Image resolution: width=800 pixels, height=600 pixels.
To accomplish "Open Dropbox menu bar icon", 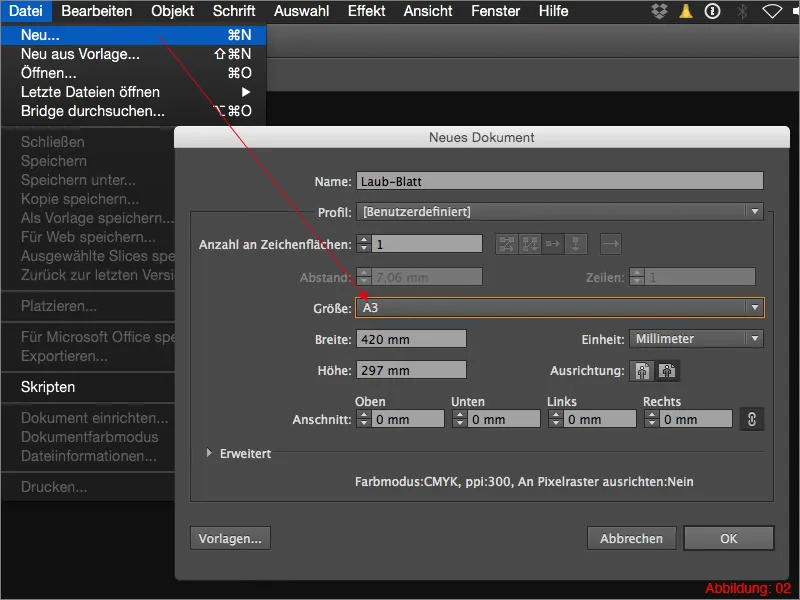I will [x=659, y=11].
